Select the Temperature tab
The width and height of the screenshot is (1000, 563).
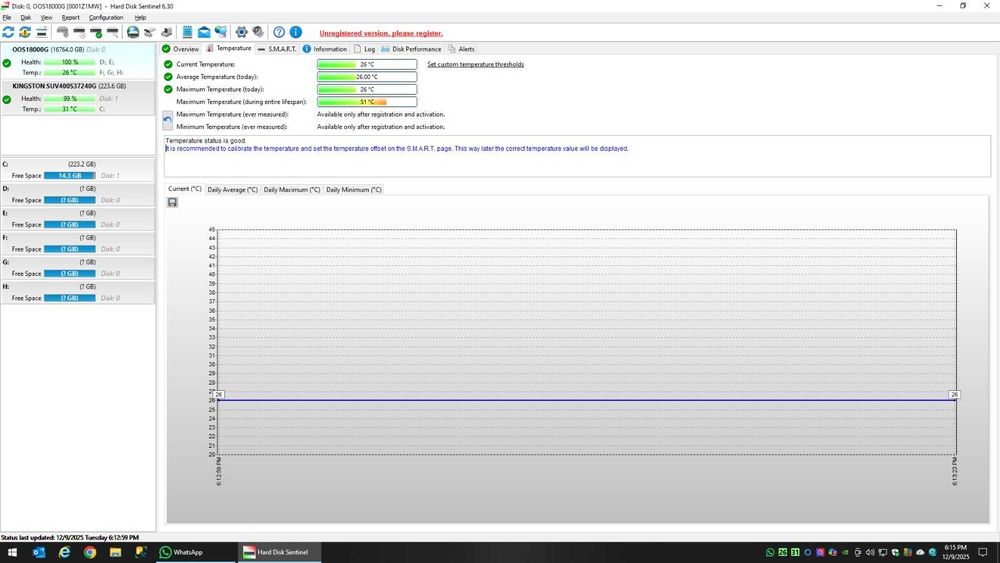[229, 48]
